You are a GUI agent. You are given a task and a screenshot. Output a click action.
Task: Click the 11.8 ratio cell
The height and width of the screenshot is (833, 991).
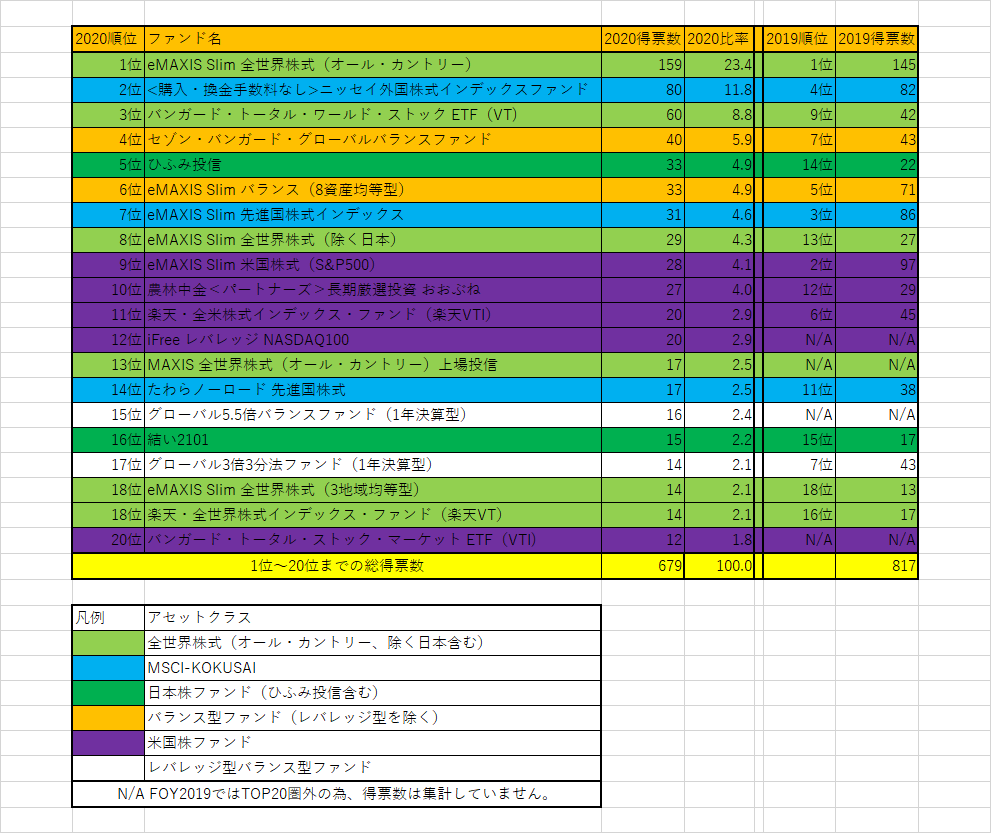(x=719, y=90)
